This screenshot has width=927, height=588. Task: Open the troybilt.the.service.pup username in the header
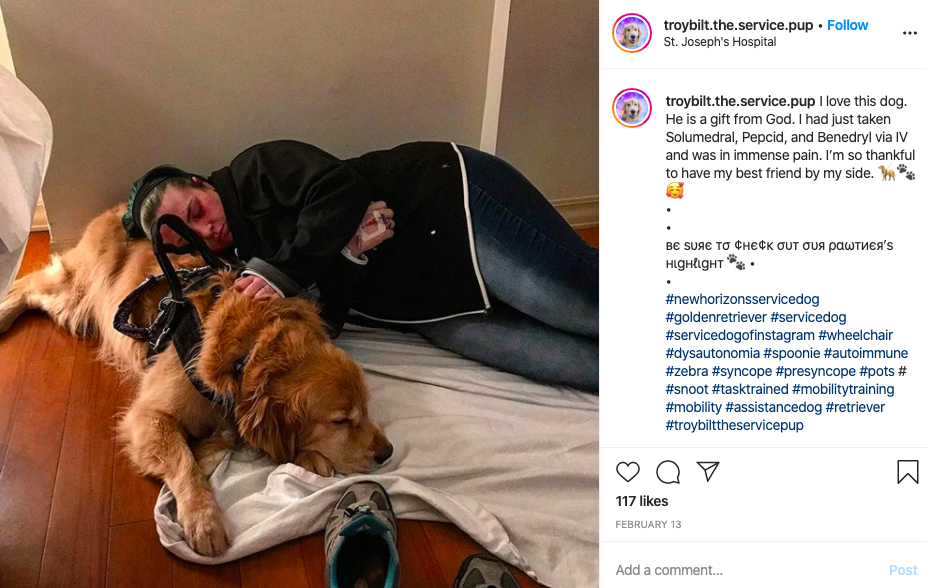tap(738, 25)
